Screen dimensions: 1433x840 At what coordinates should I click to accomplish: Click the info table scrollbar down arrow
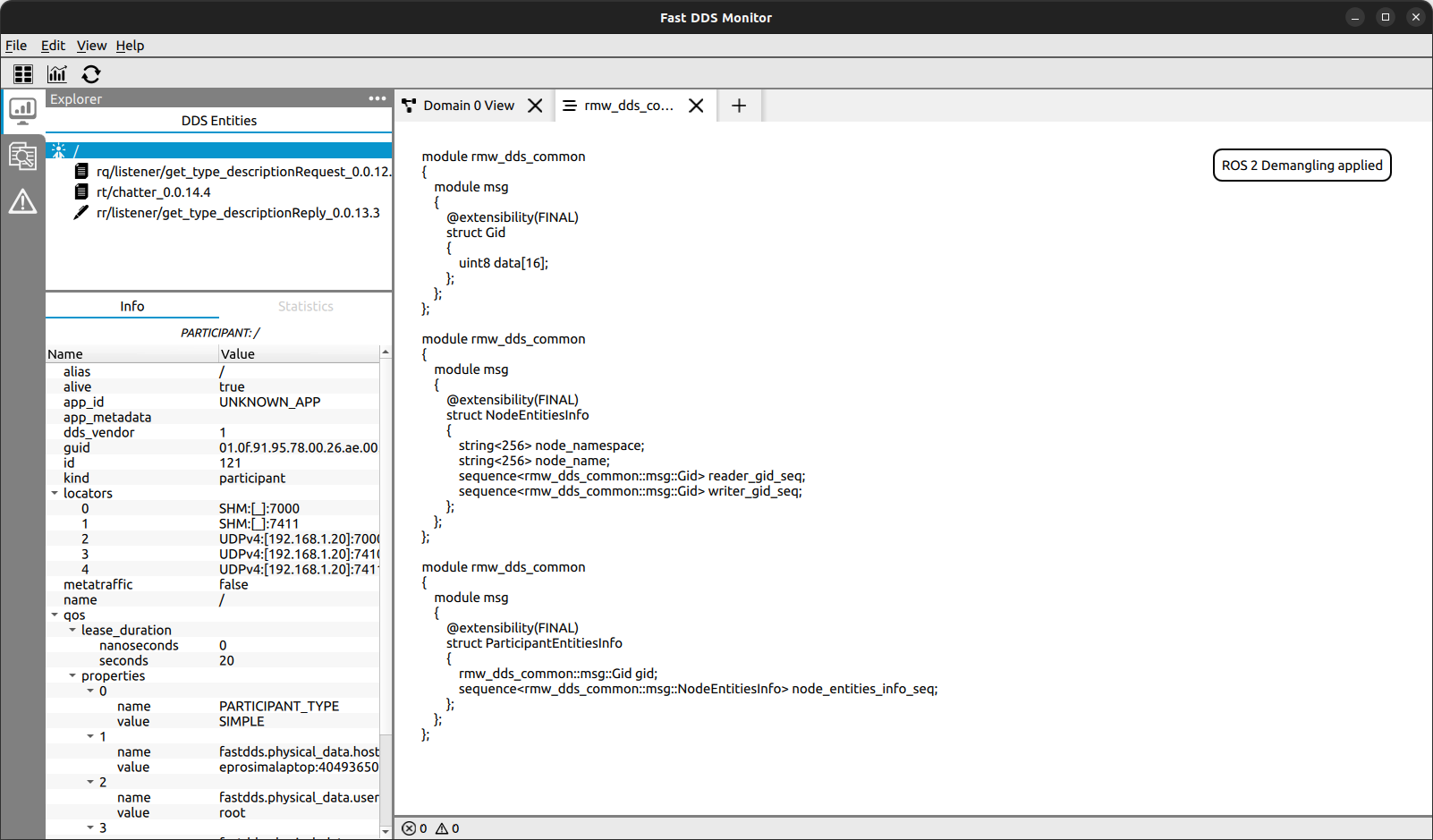pyautogui.click(x=386, y=831)
